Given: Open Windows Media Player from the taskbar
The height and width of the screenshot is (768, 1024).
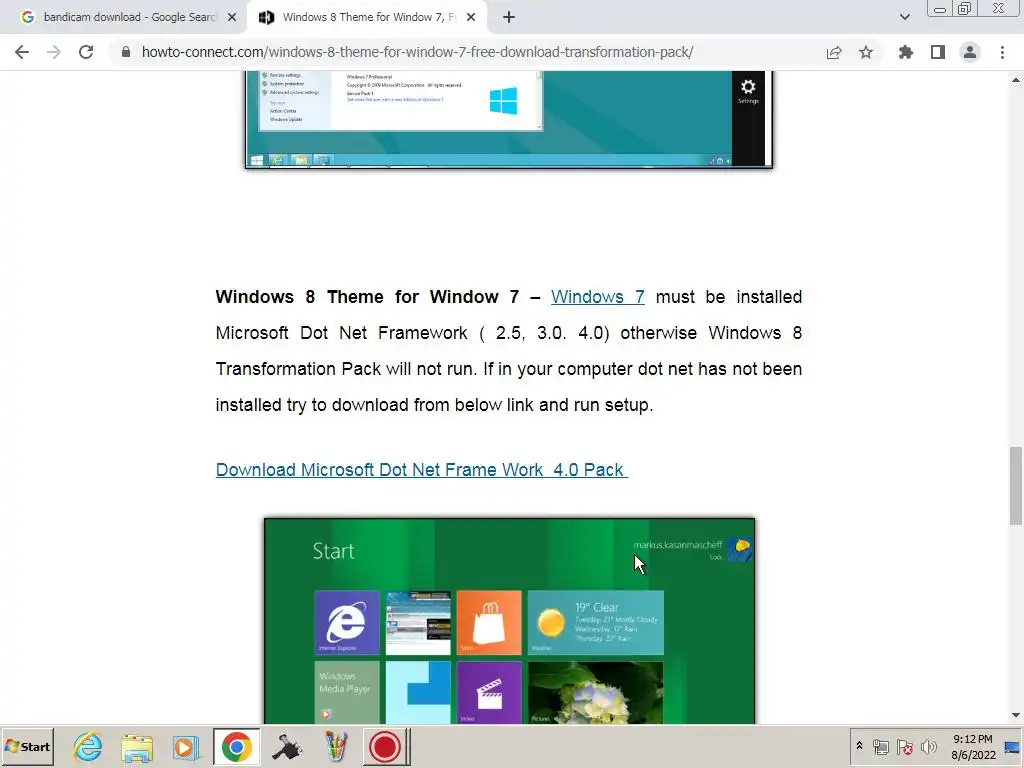Looking at the screenshot, I should pos(186,746).
